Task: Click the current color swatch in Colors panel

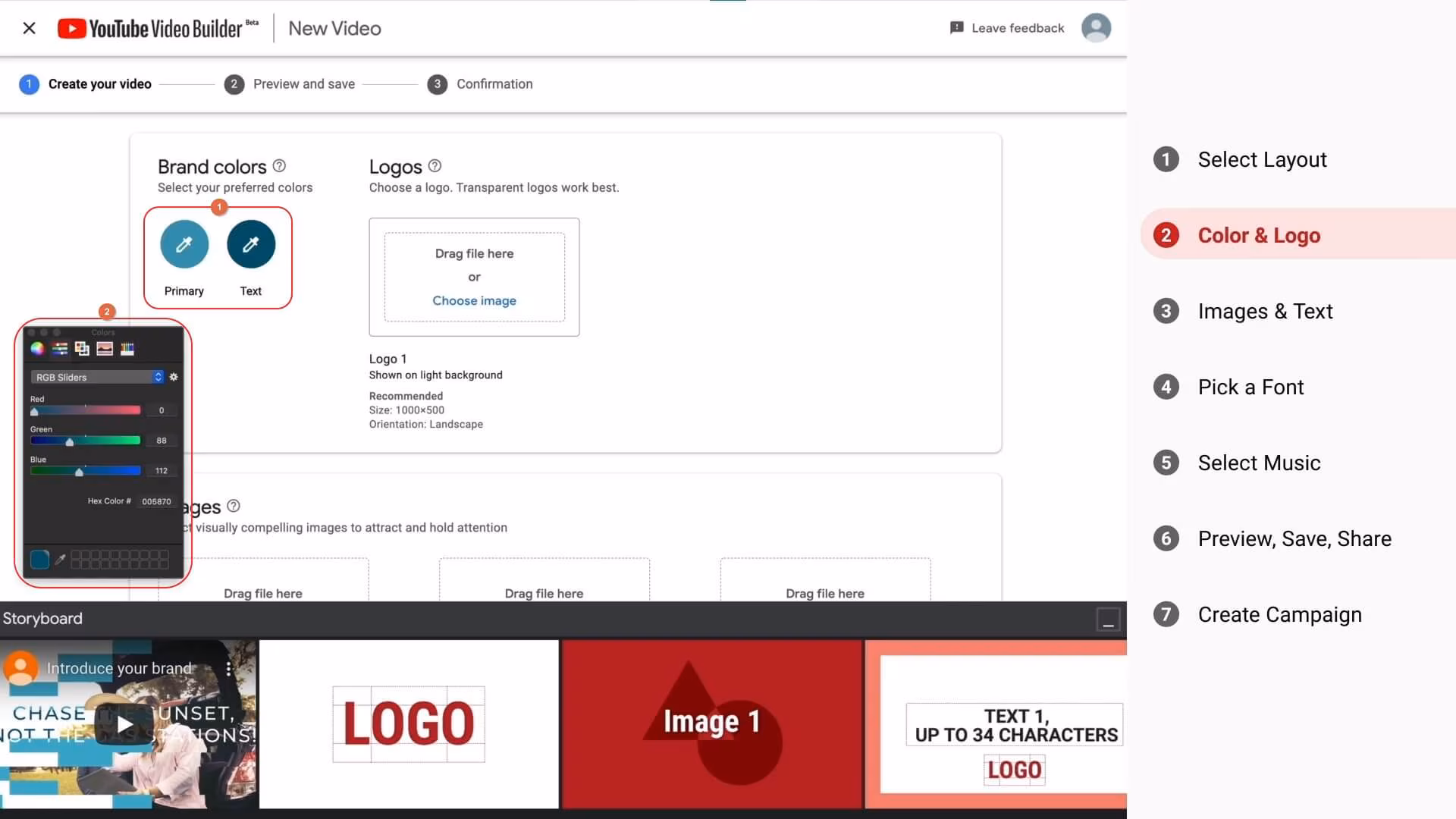Action: (x=39, y=560)
